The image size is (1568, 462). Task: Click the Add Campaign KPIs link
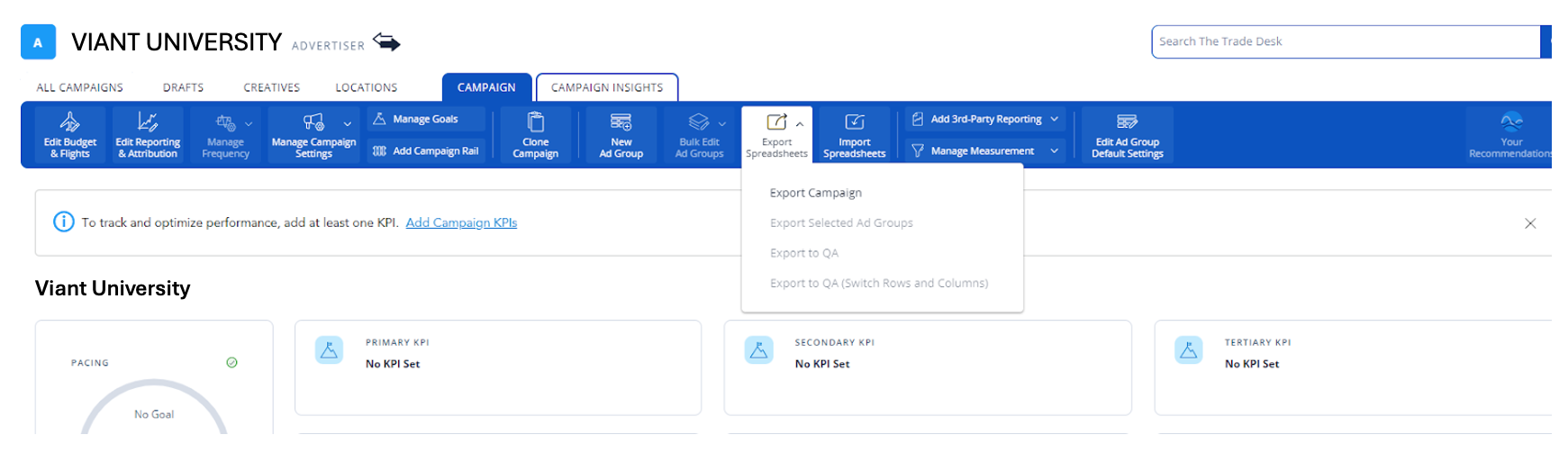point(461,222)
